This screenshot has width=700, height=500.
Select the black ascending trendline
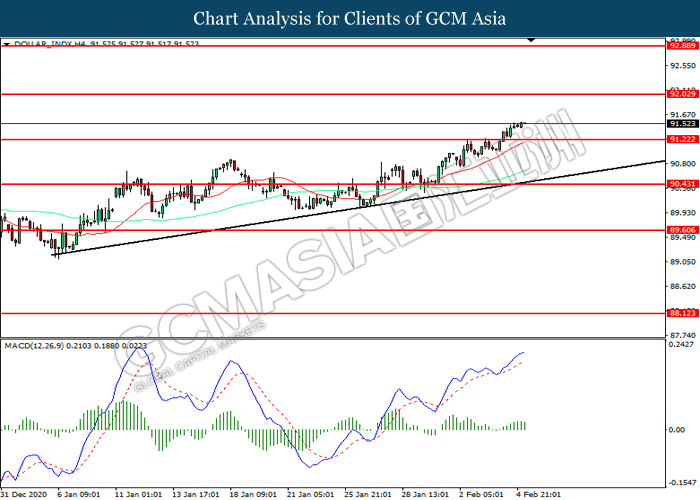tap(357, 207)
